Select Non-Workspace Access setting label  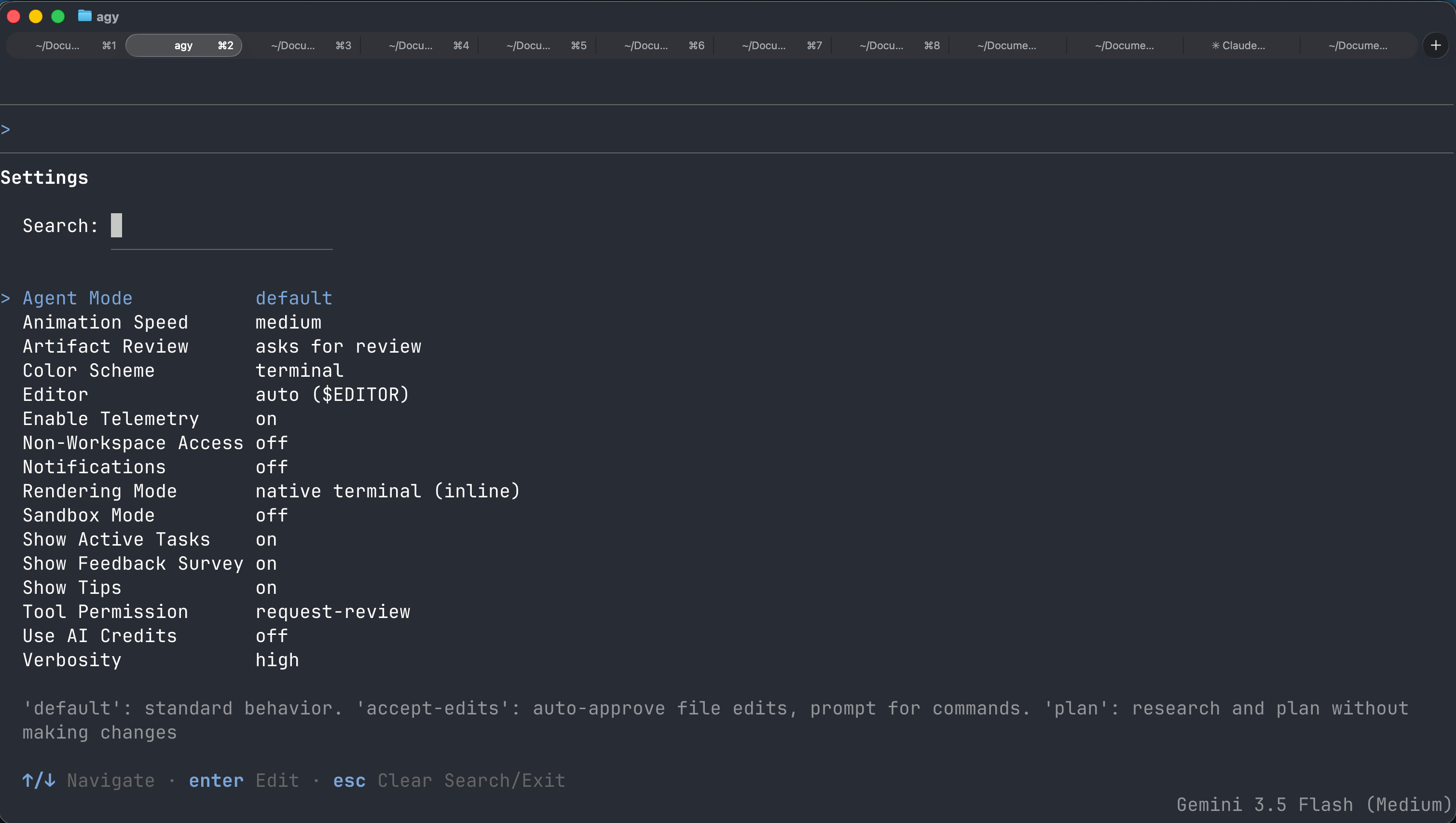click(x=133, y=442)
